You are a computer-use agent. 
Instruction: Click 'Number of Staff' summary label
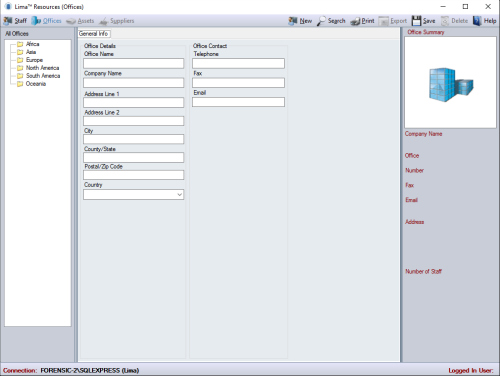point(423,271)
